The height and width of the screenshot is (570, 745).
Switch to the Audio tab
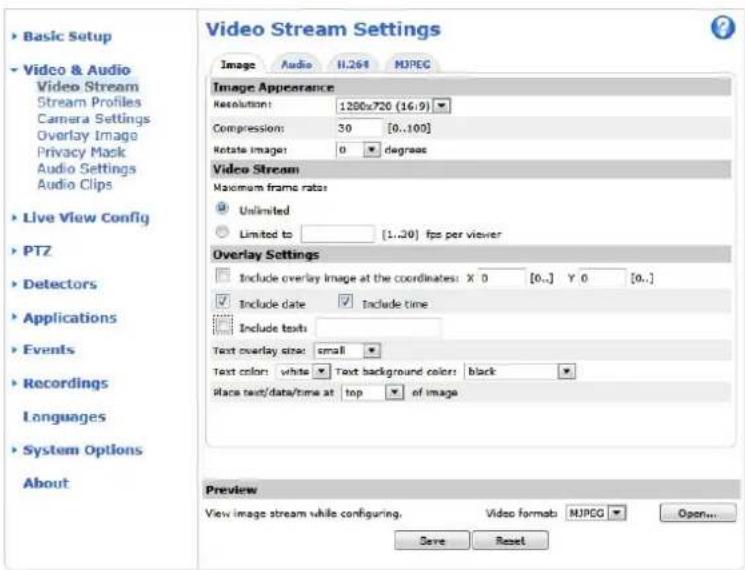click(296, 65)
